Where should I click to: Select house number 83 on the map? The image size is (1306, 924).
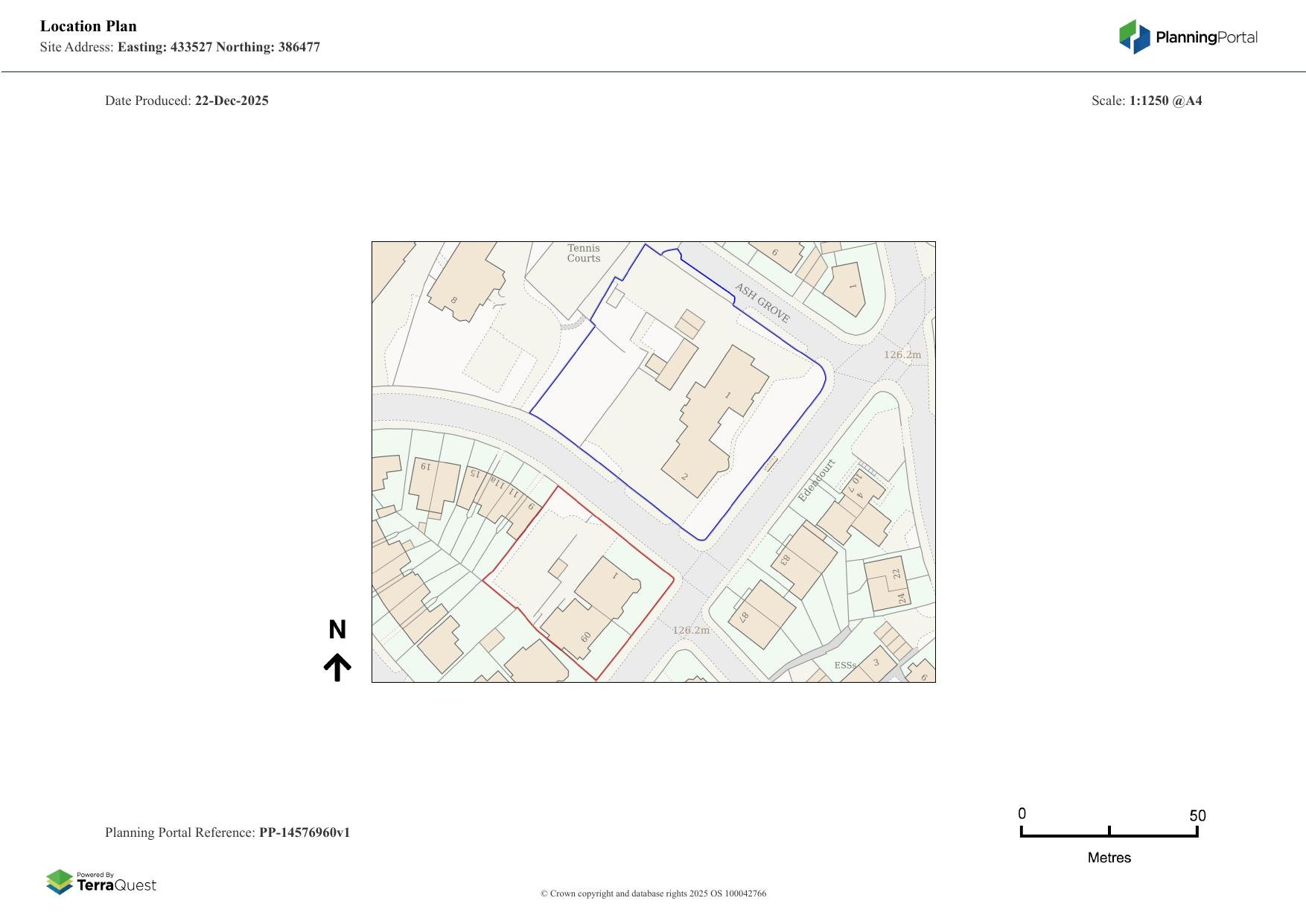(785, 559)
